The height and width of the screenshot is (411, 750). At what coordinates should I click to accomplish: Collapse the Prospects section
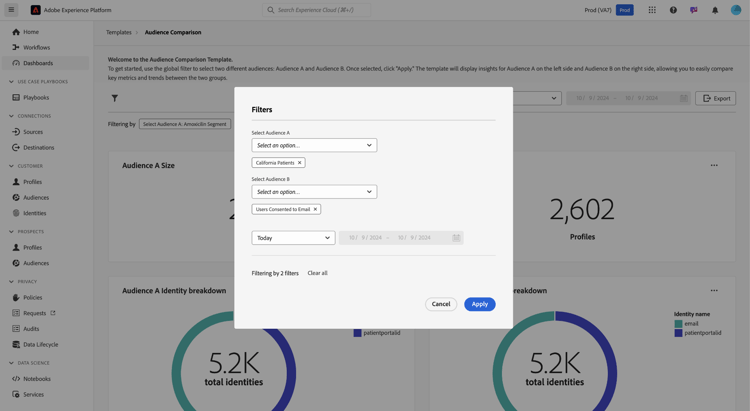11,232
